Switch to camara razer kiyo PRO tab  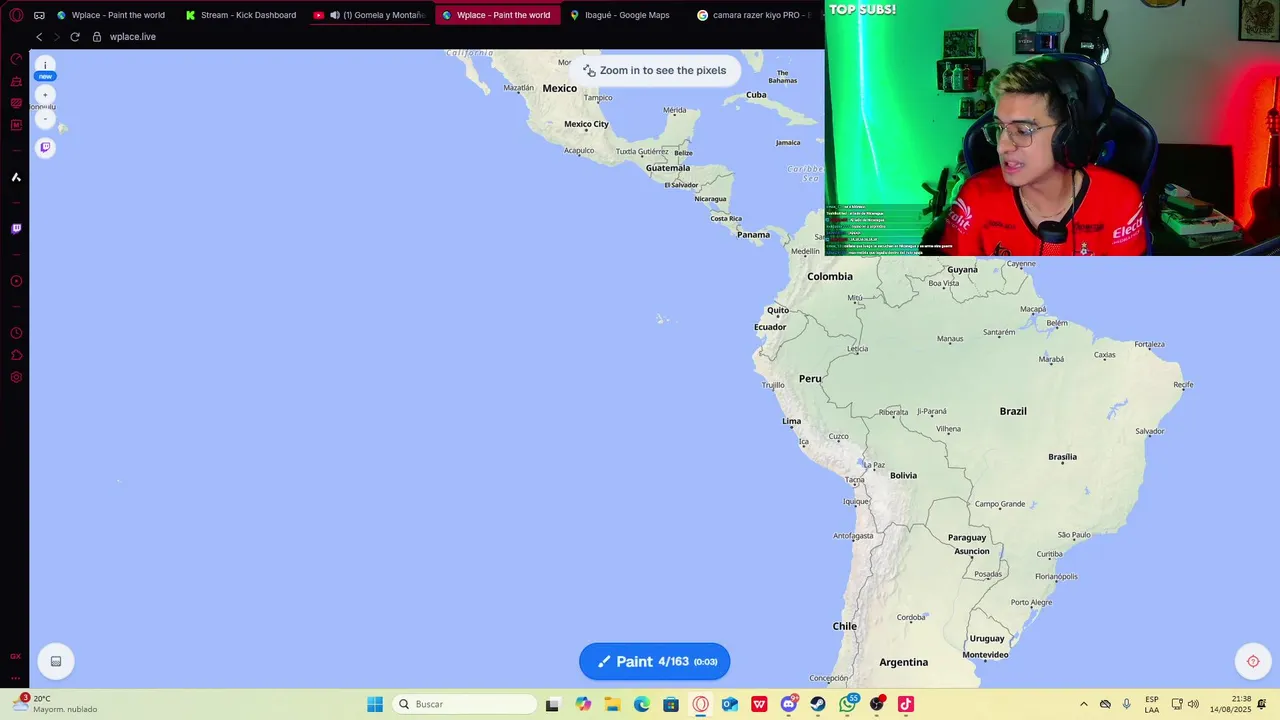[x=753, y=15]
